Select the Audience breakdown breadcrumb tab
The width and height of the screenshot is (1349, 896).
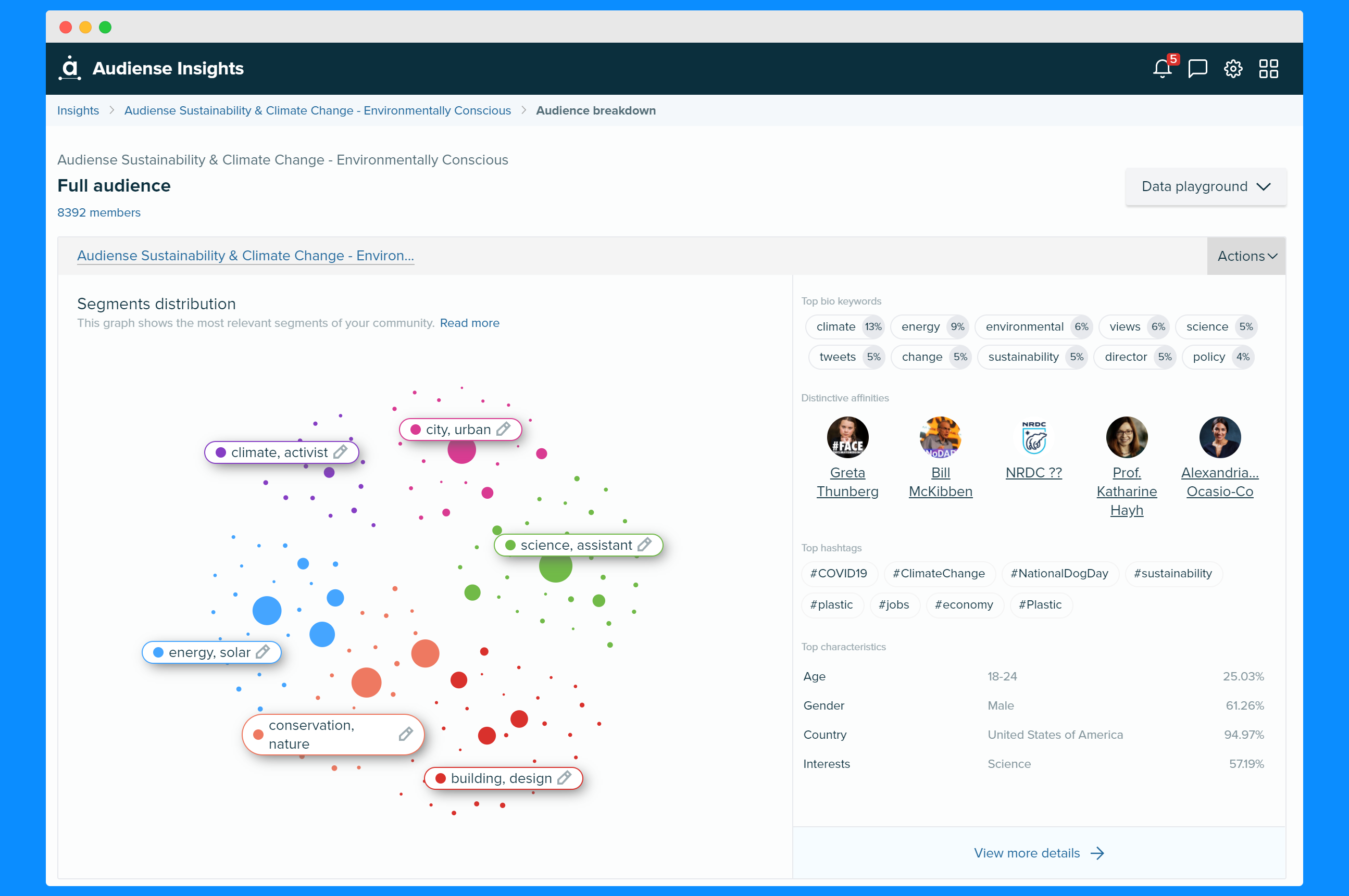click(x=596, y=110)
